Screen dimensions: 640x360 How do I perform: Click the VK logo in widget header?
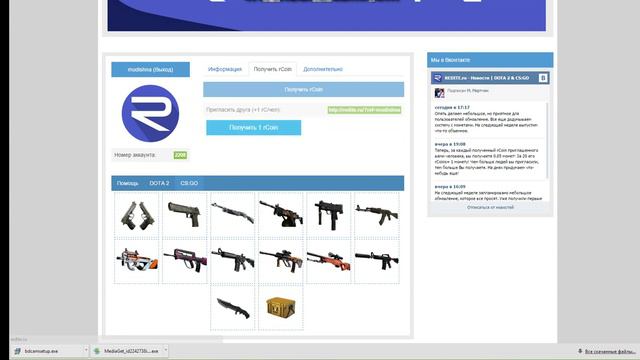(x=543, y=78)
